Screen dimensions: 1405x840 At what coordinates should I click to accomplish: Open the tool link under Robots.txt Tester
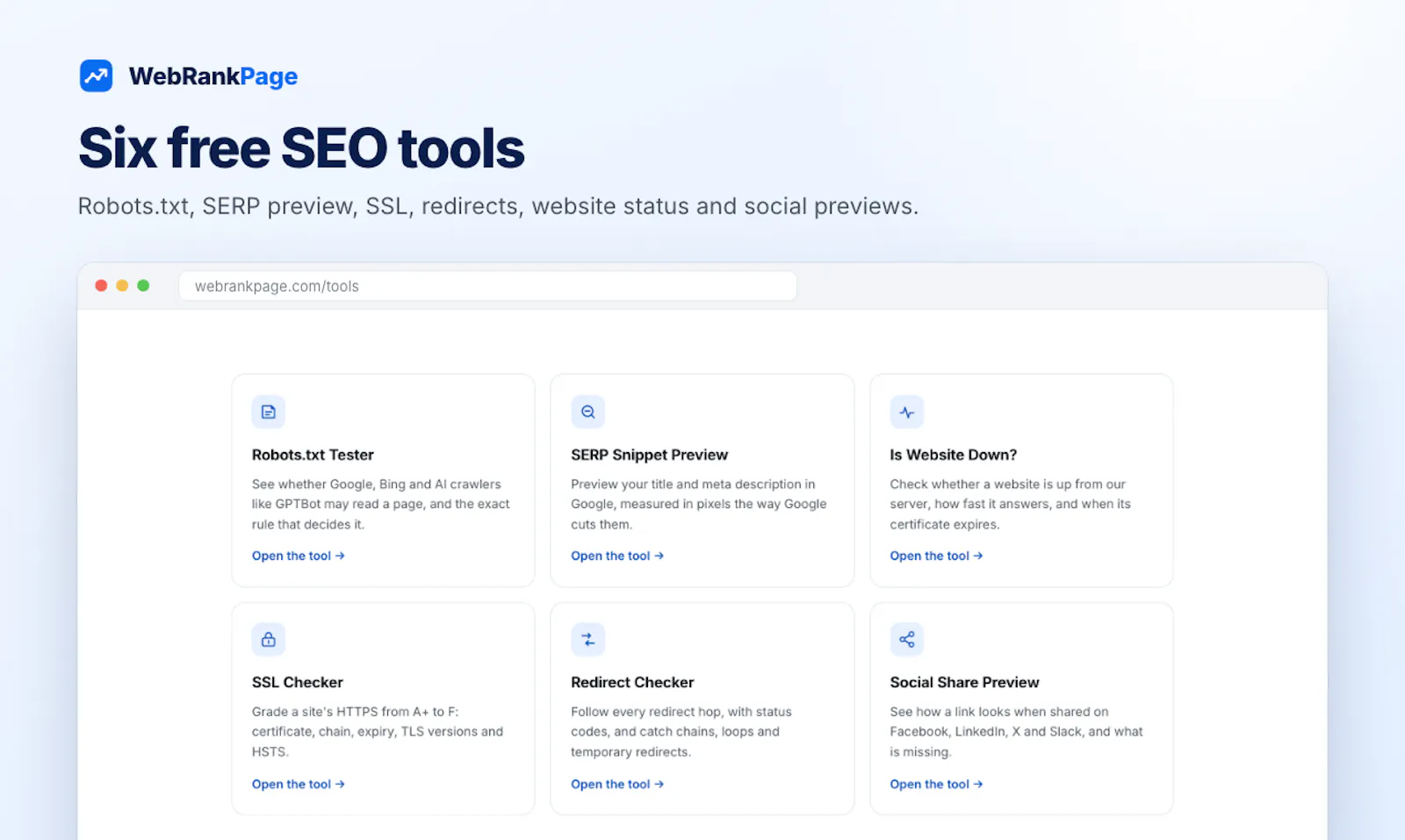[299, 556]
